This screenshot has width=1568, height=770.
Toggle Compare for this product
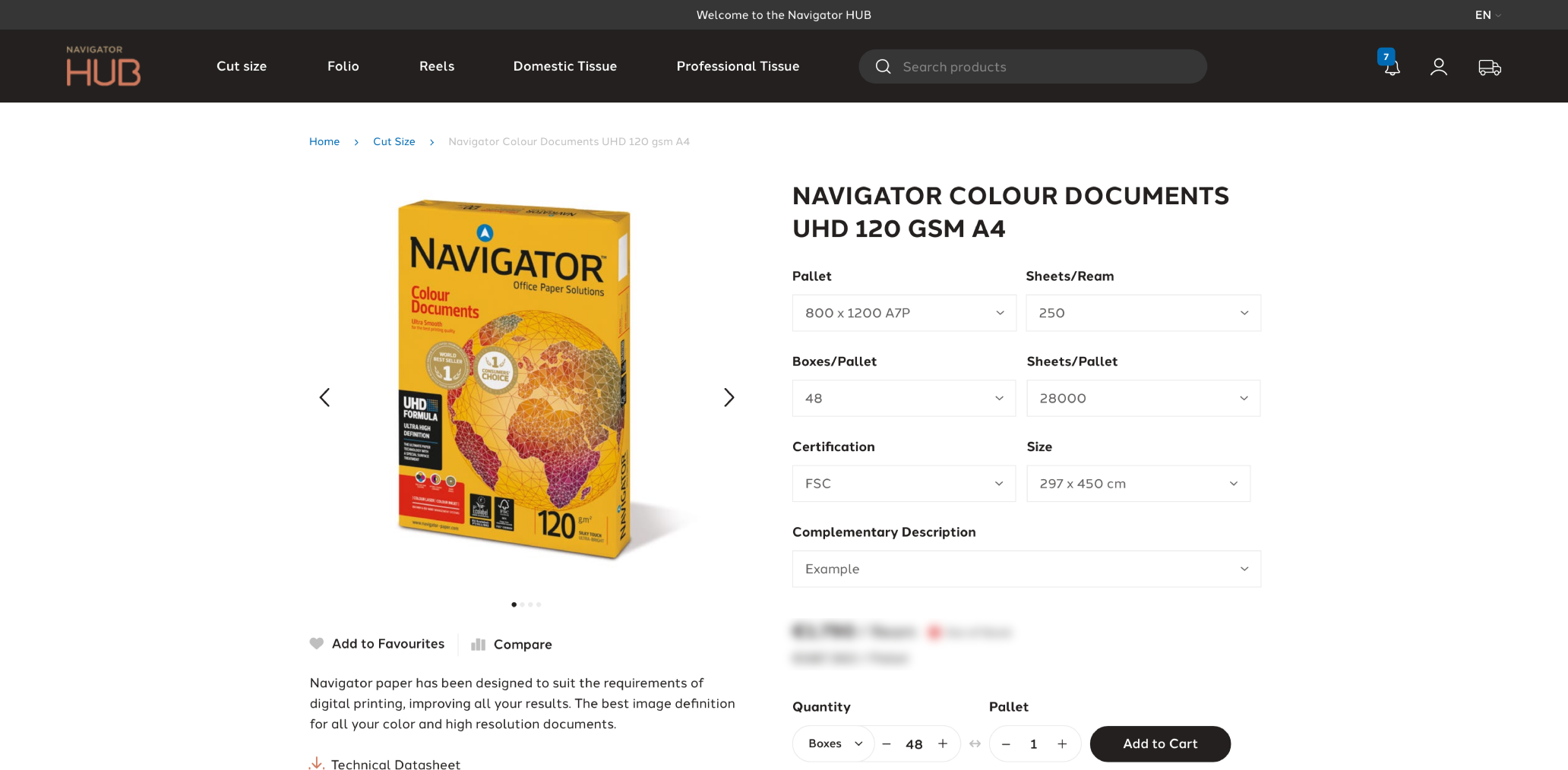511,644
